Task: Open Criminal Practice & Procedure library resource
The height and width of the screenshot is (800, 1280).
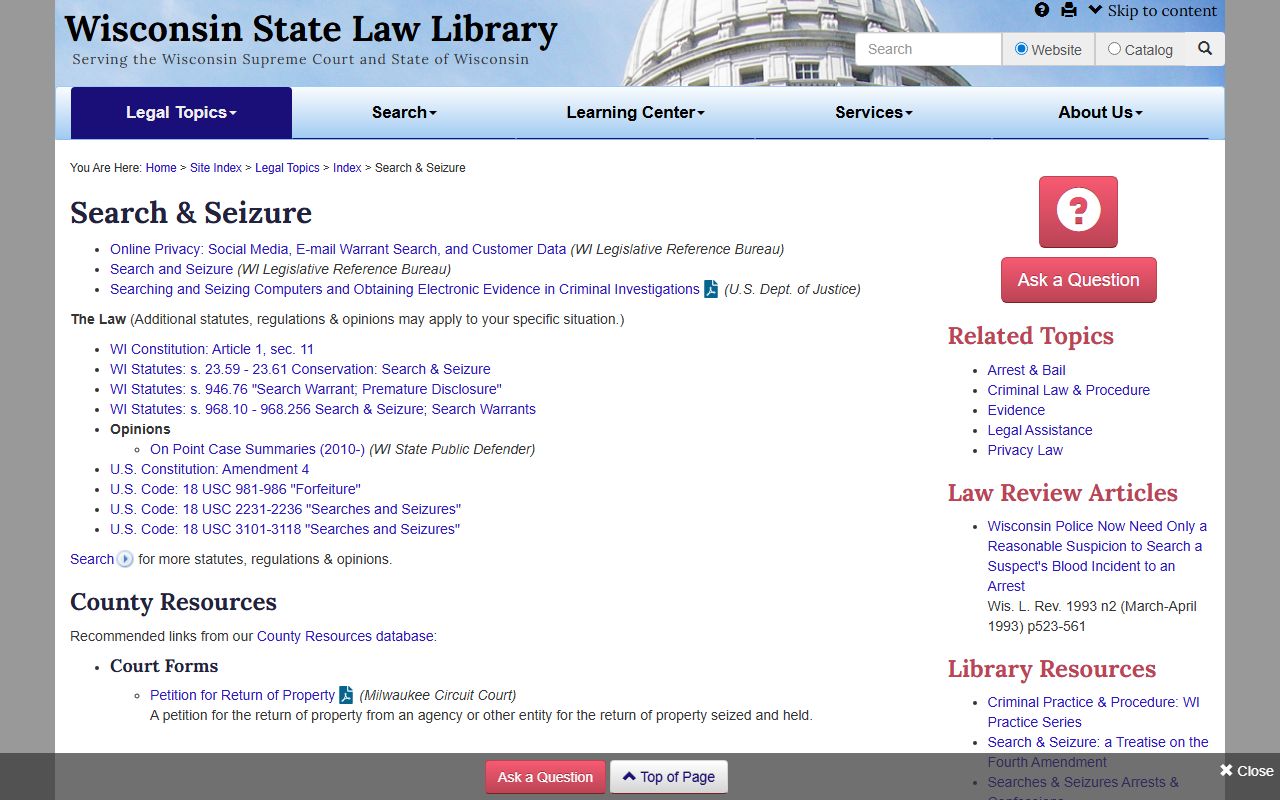Action: [1093, 712]
